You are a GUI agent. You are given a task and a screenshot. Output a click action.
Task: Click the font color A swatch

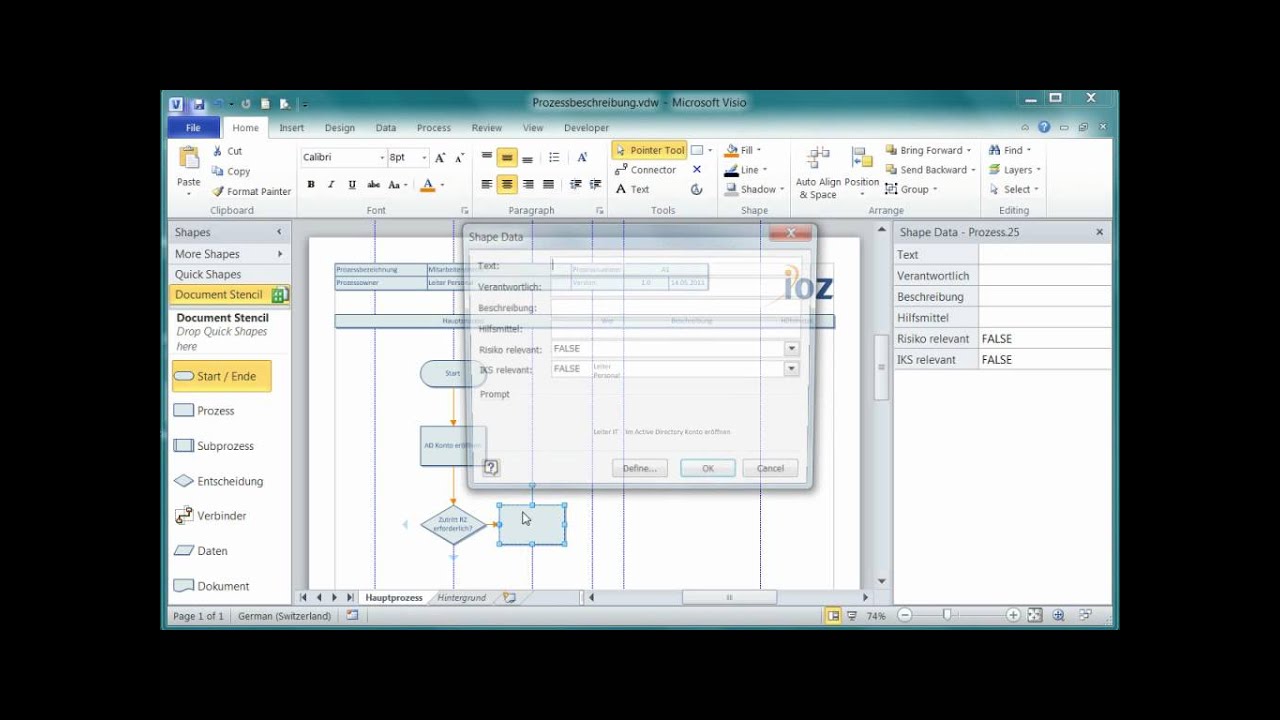coord(428,185)
